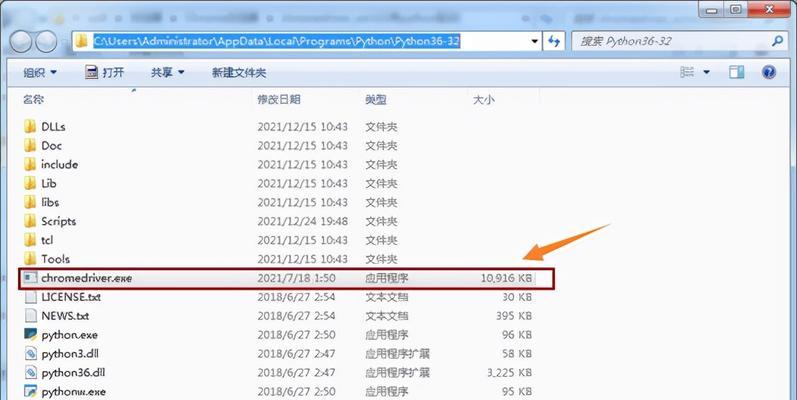Click the 文本文档 type of LICENSE.txt
This screenshot has width=797, height=400.
(386, 297)
